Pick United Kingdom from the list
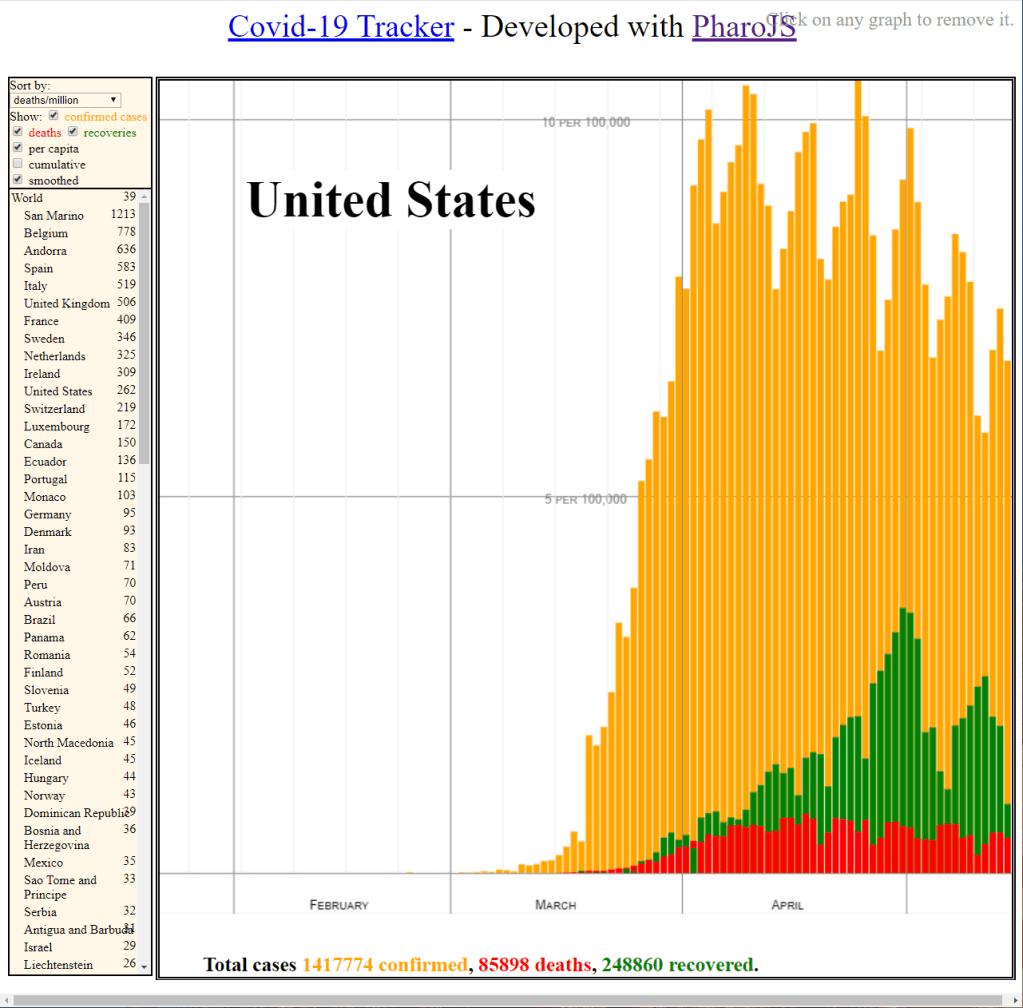The height and width of the screenshot is (1008, 1023). coord(67,303)
